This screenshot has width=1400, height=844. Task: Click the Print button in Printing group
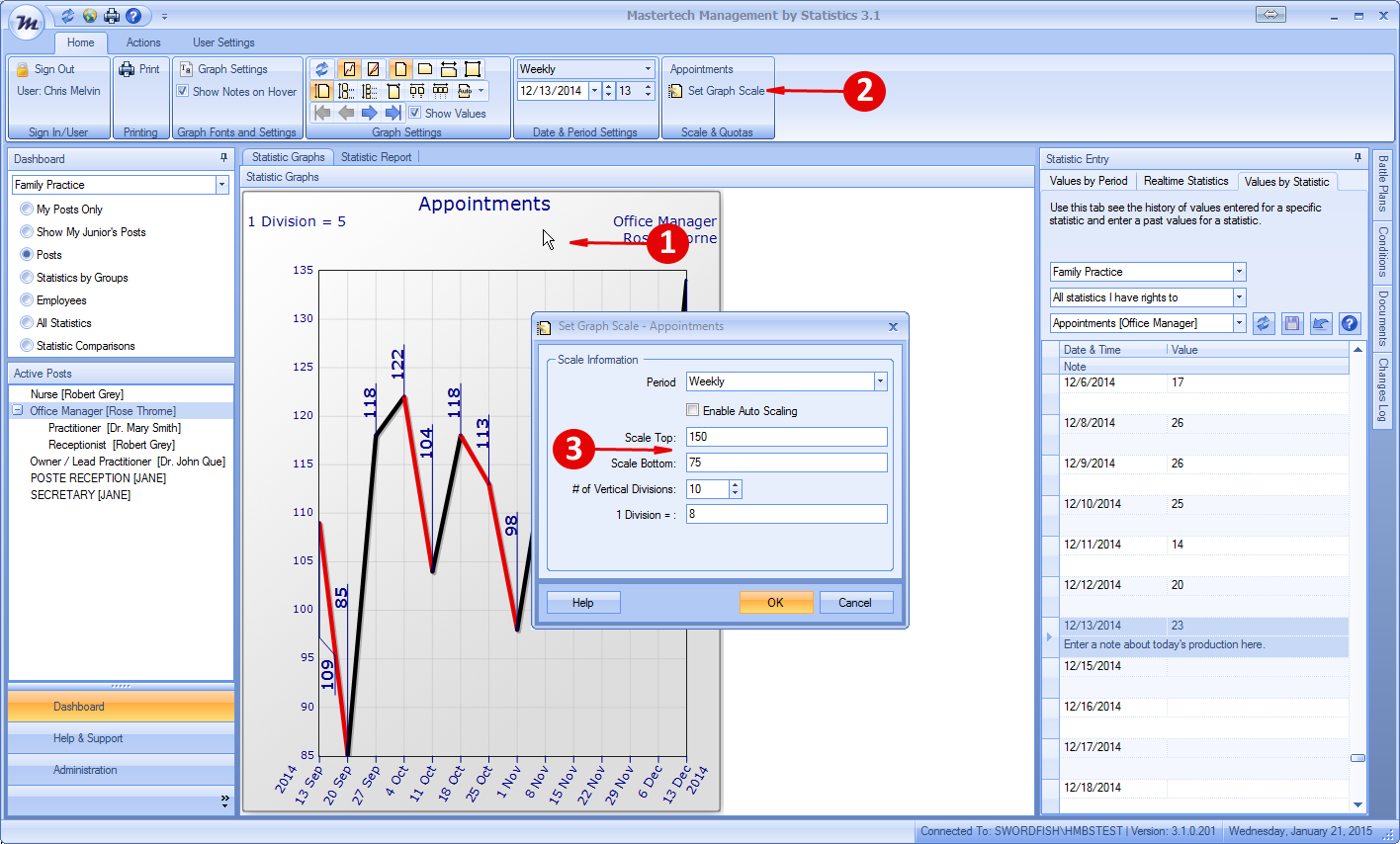(139, 69)
